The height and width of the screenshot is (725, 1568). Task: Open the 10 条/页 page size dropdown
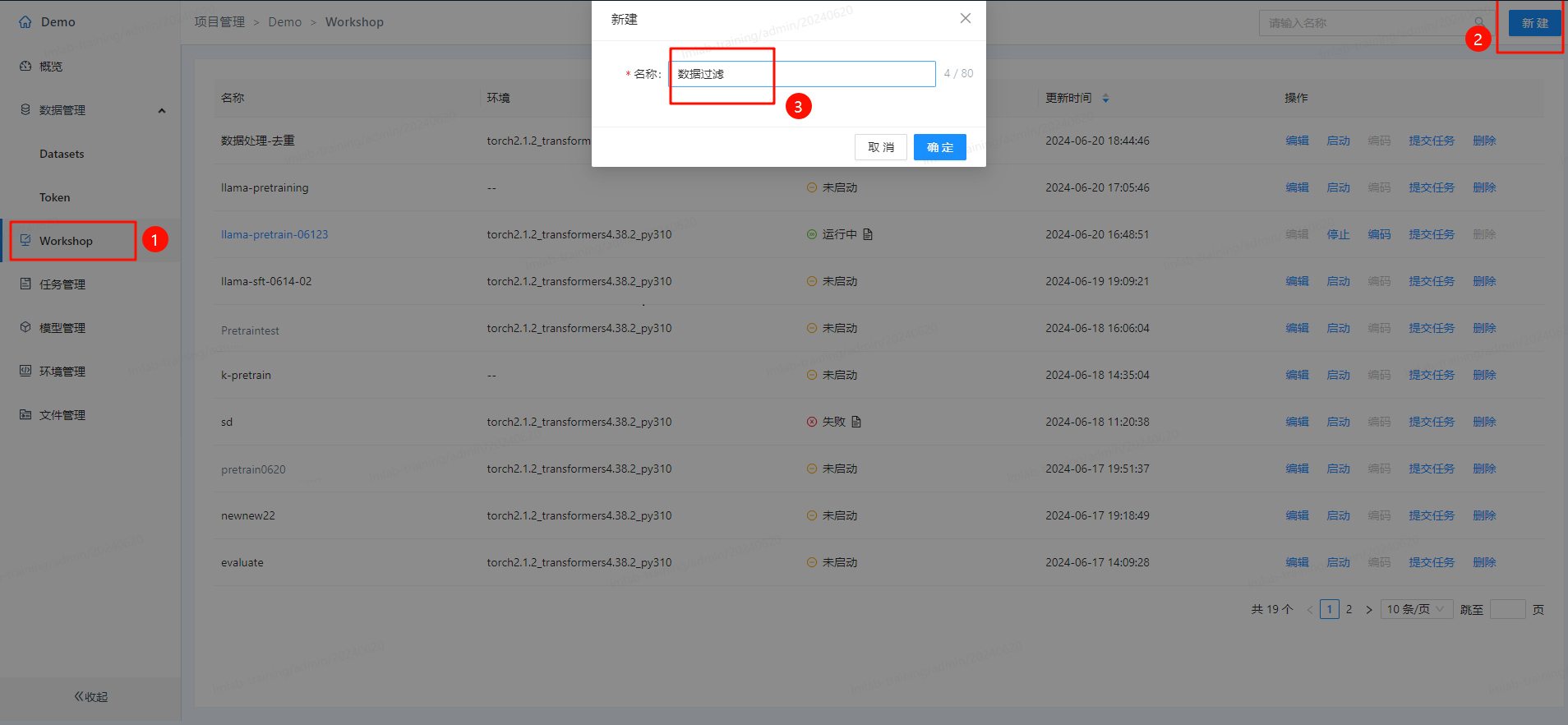coord(1416,609)
